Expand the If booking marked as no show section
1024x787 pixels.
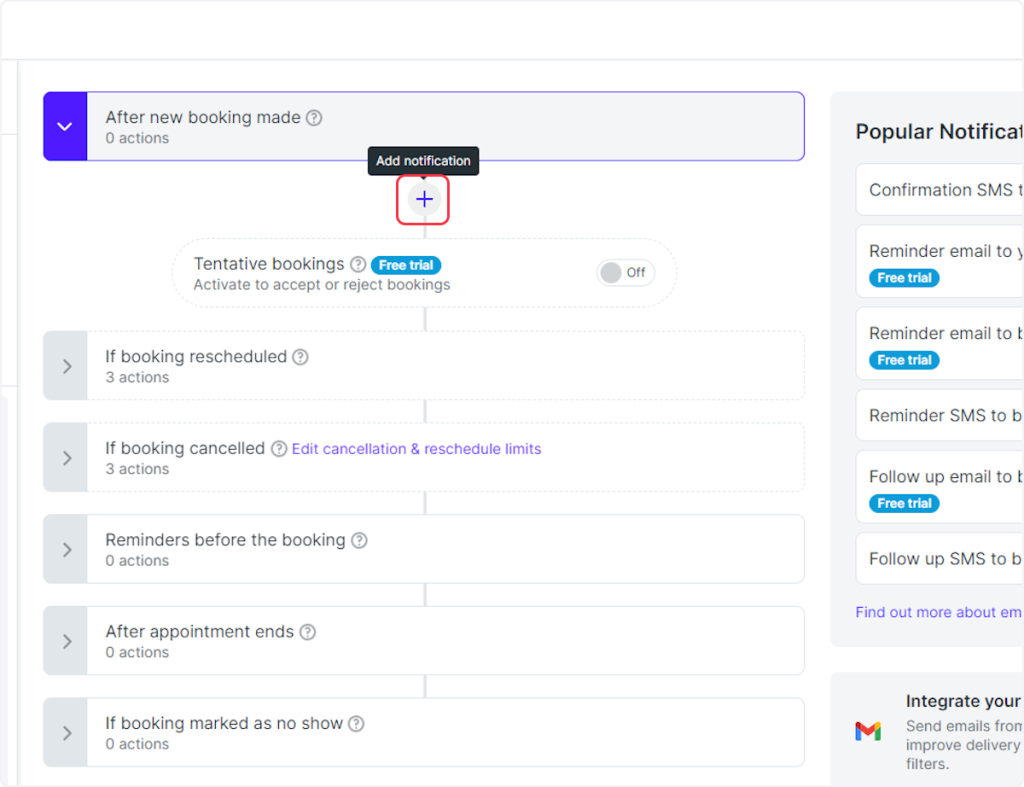66,733
